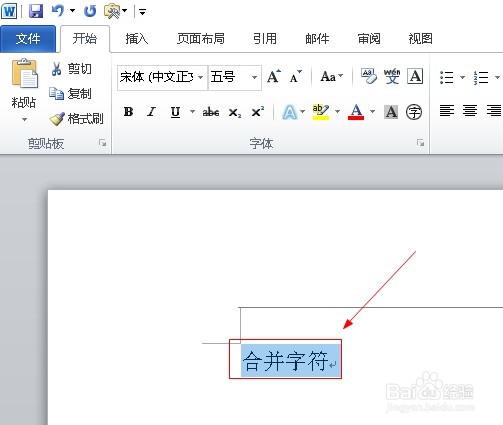Toggle bold formatting

click(x=128, y=112)
